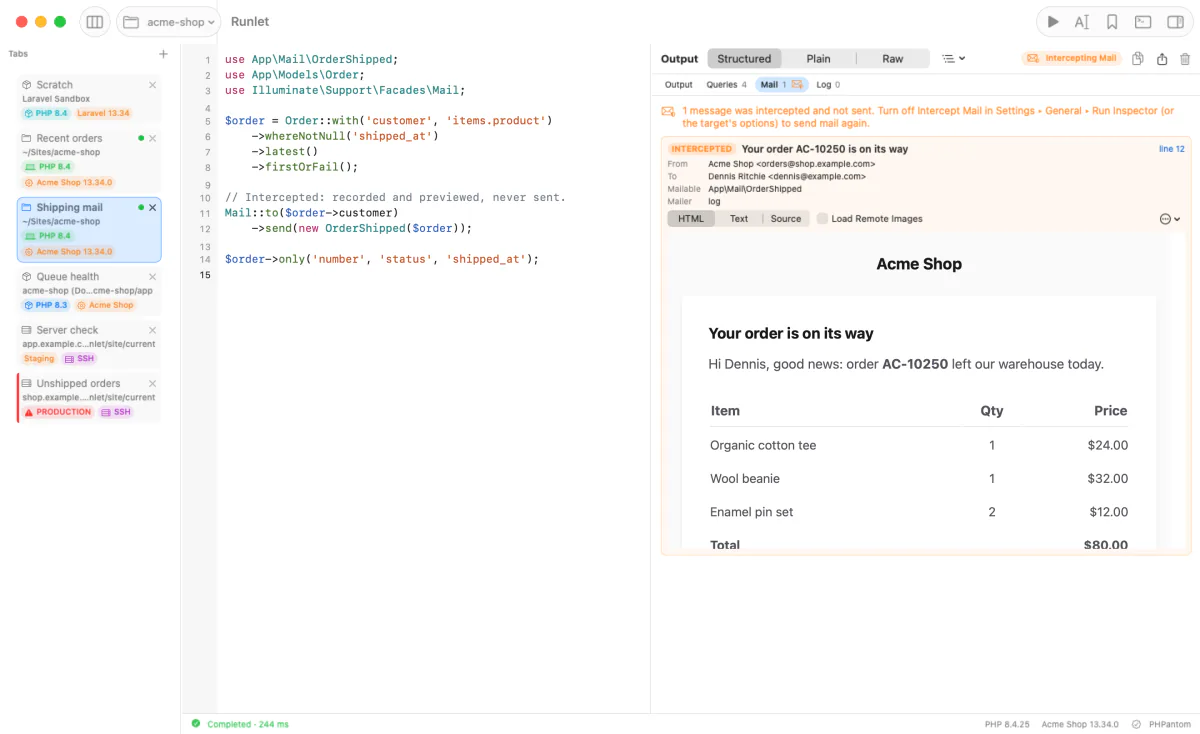Click Acme Shop 13.34.0 in status bar
Viewport: 1200px width, 734px height.
click(x=1080, y=724)
